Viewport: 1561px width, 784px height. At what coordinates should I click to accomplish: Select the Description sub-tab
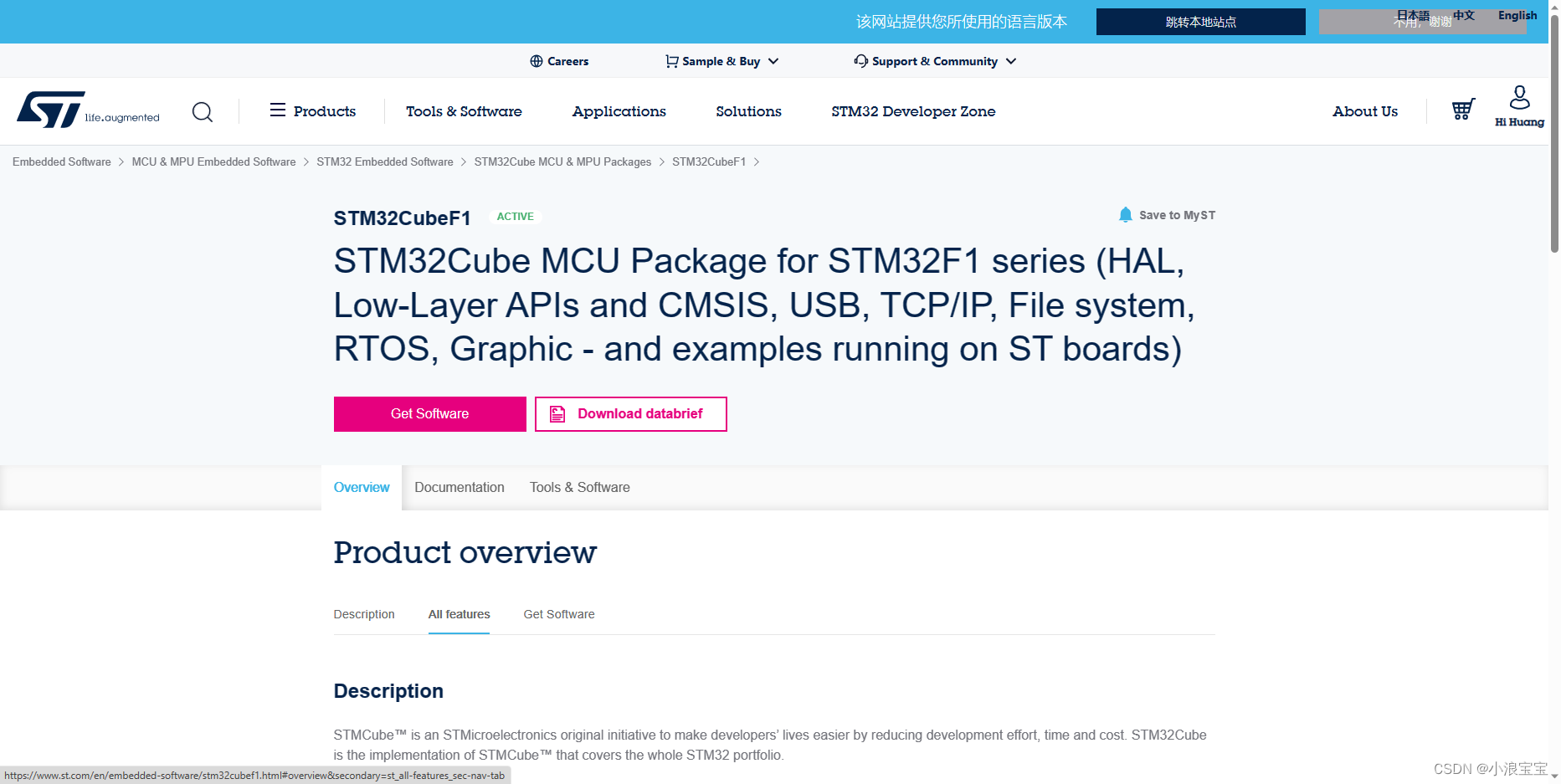point(364,614)
